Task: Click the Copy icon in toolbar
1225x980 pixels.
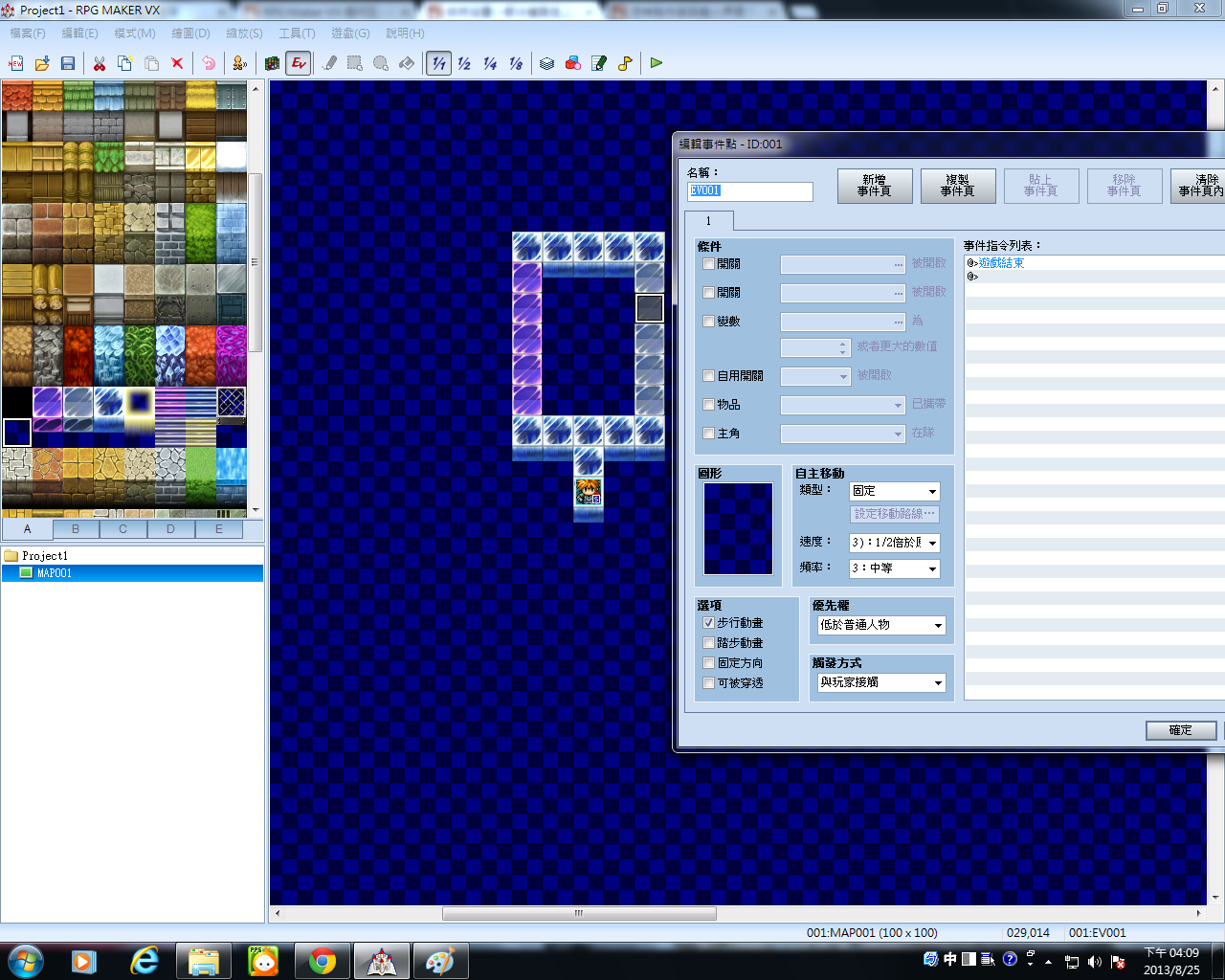Action: click(x=125, y=63)
